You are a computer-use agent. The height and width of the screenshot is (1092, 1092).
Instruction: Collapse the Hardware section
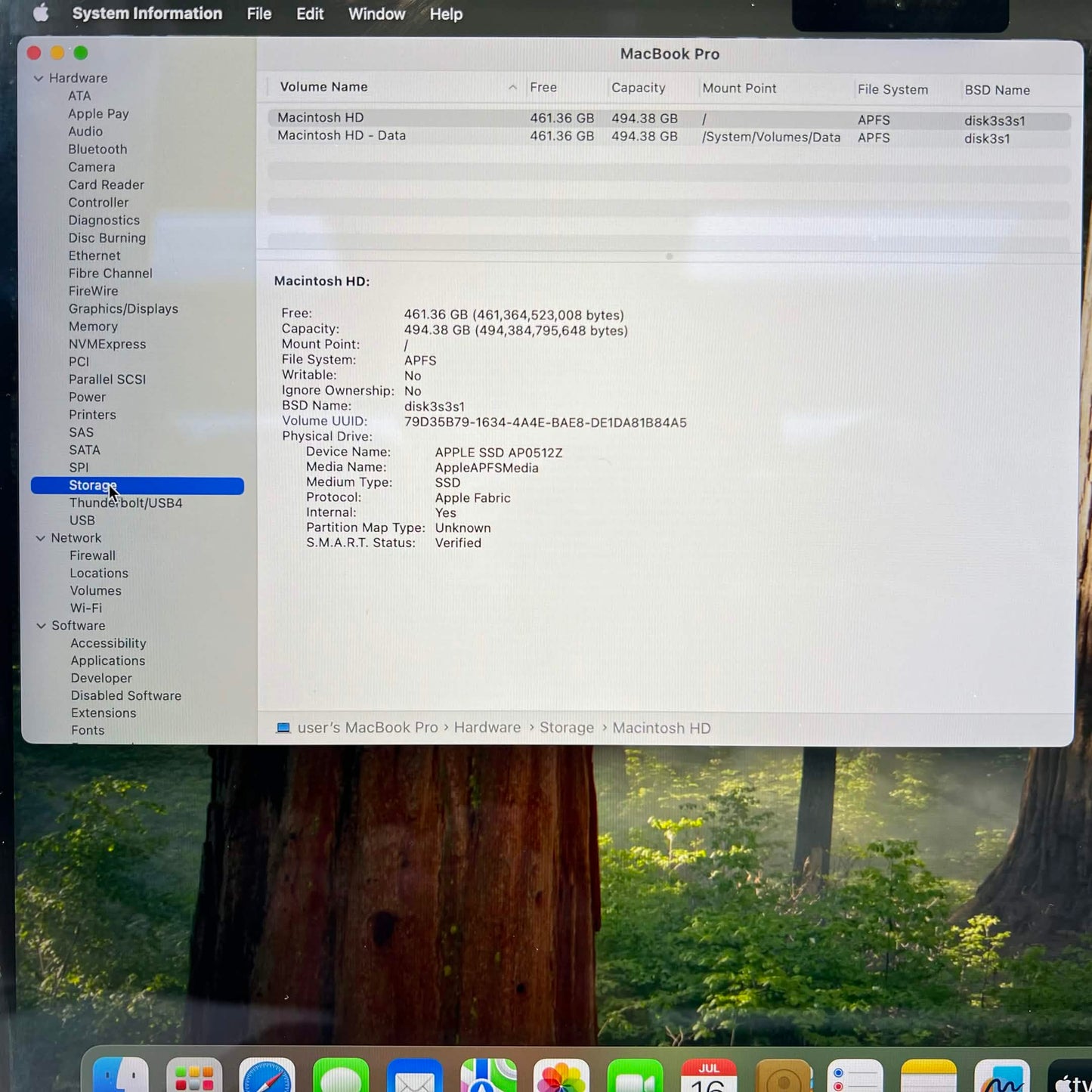[39, 78]
